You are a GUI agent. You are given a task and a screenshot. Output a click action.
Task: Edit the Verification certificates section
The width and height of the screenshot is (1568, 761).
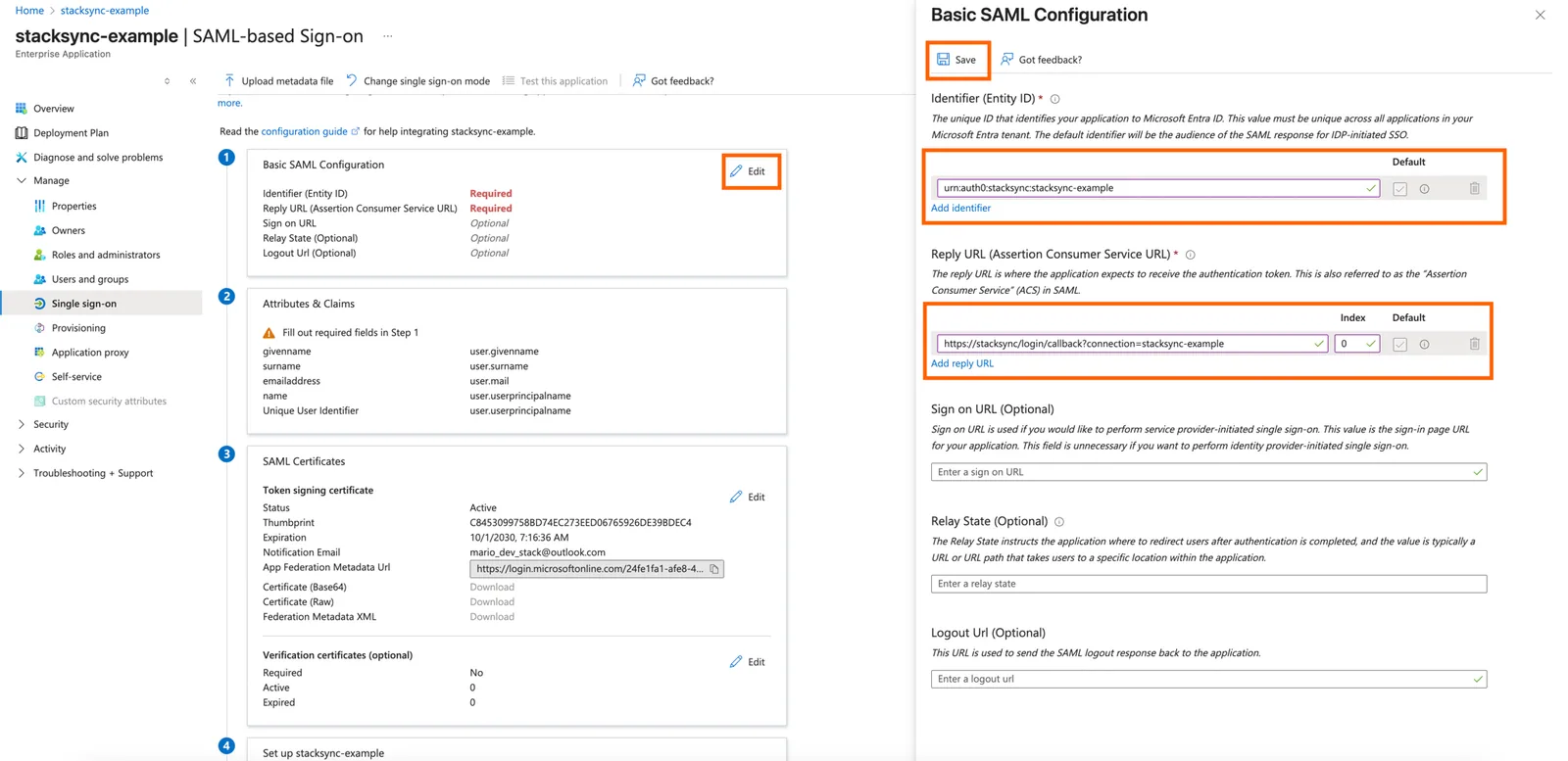tap(748, 662)
